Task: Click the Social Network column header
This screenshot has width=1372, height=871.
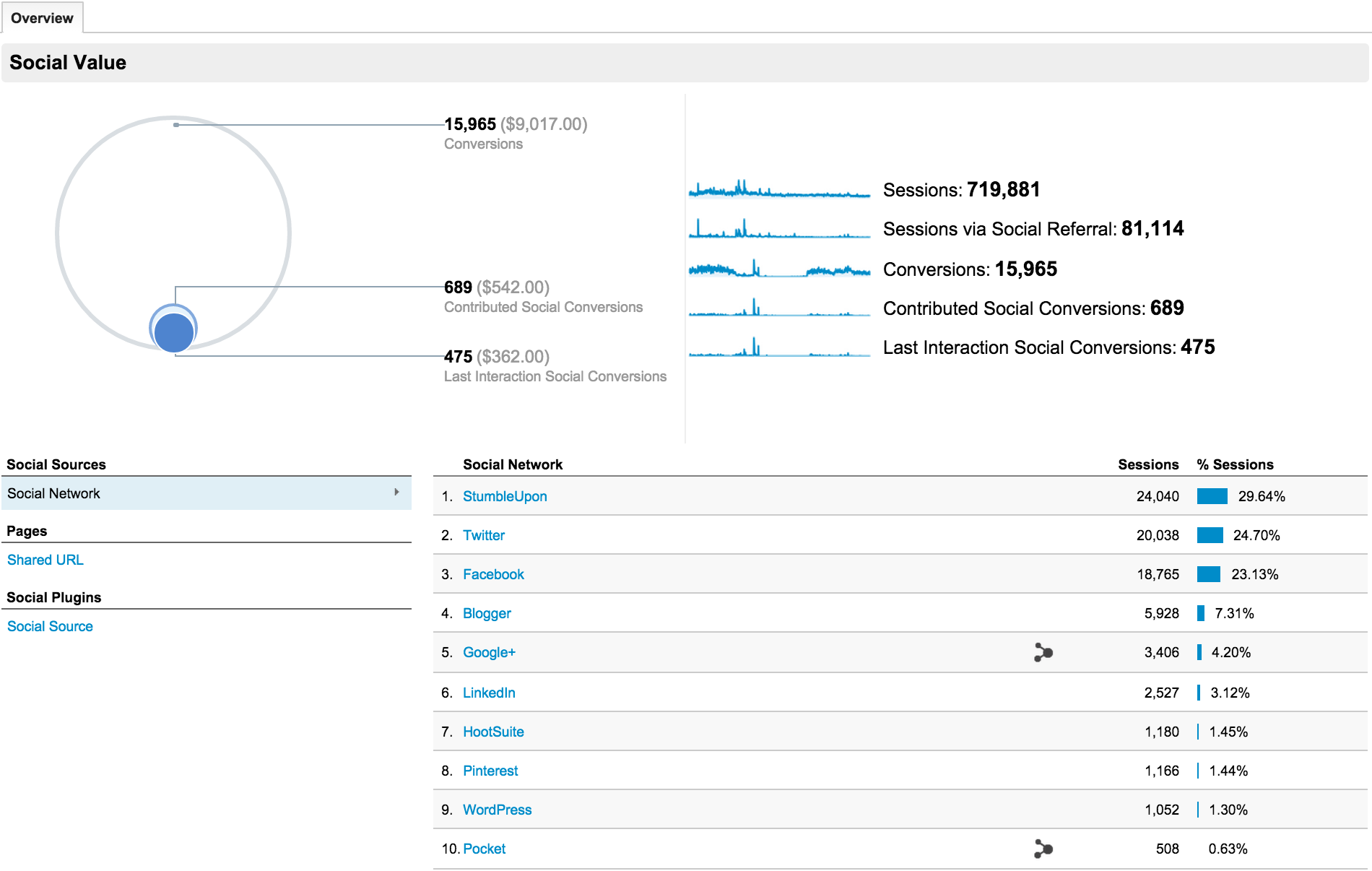Action: [x=513, y=464]
